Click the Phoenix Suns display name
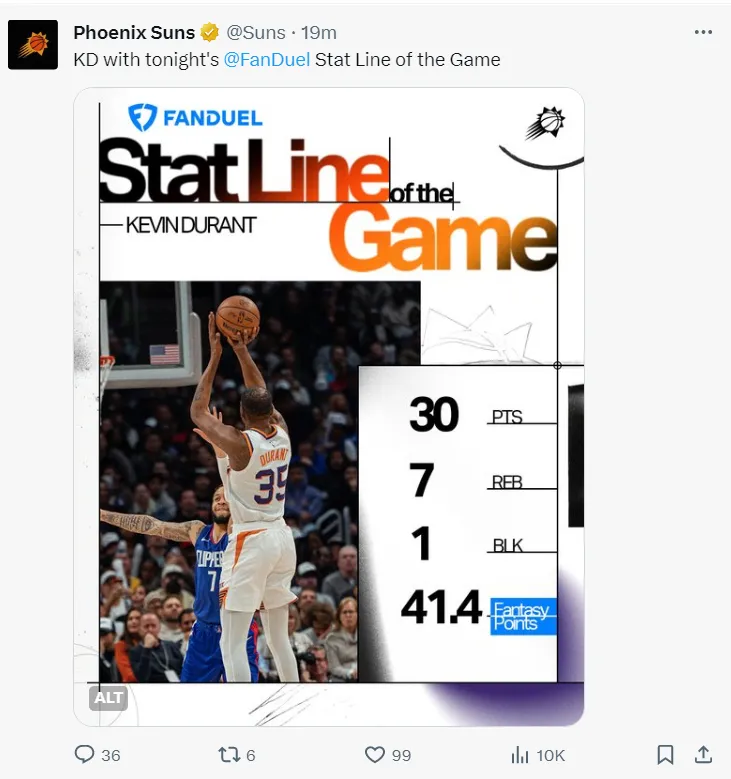The height and width of the screenshot is (779, 731). pyautogui.click(x=134, y=33)
